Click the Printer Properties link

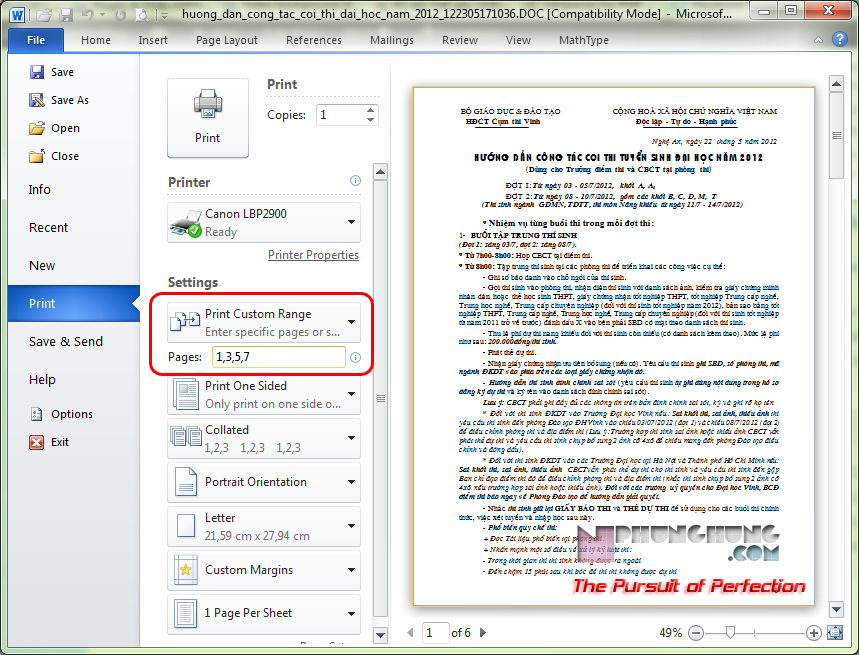313,255
